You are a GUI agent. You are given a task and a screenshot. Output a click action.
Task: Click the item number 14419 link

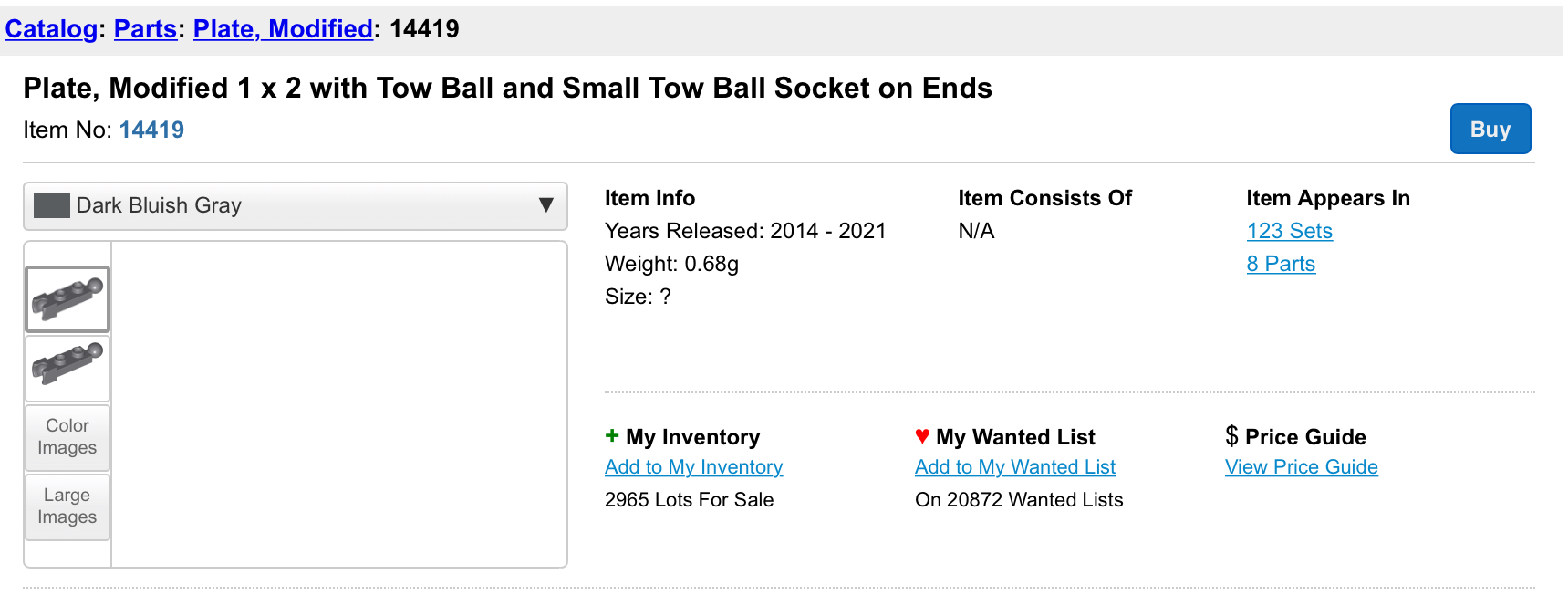pos(151,130)
